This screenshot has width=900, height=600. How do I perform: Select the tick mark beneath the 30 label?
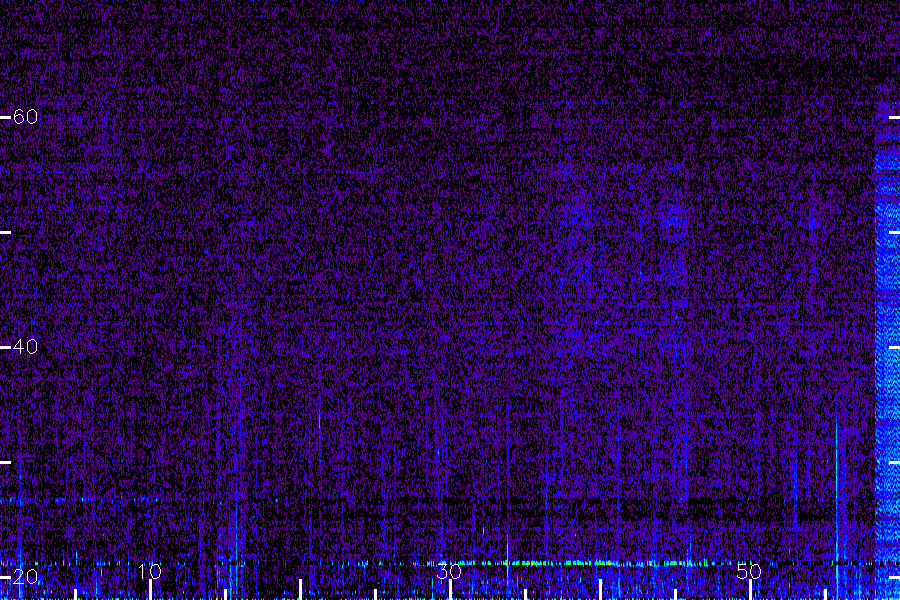pyautogui.click(x=450, y=590)
